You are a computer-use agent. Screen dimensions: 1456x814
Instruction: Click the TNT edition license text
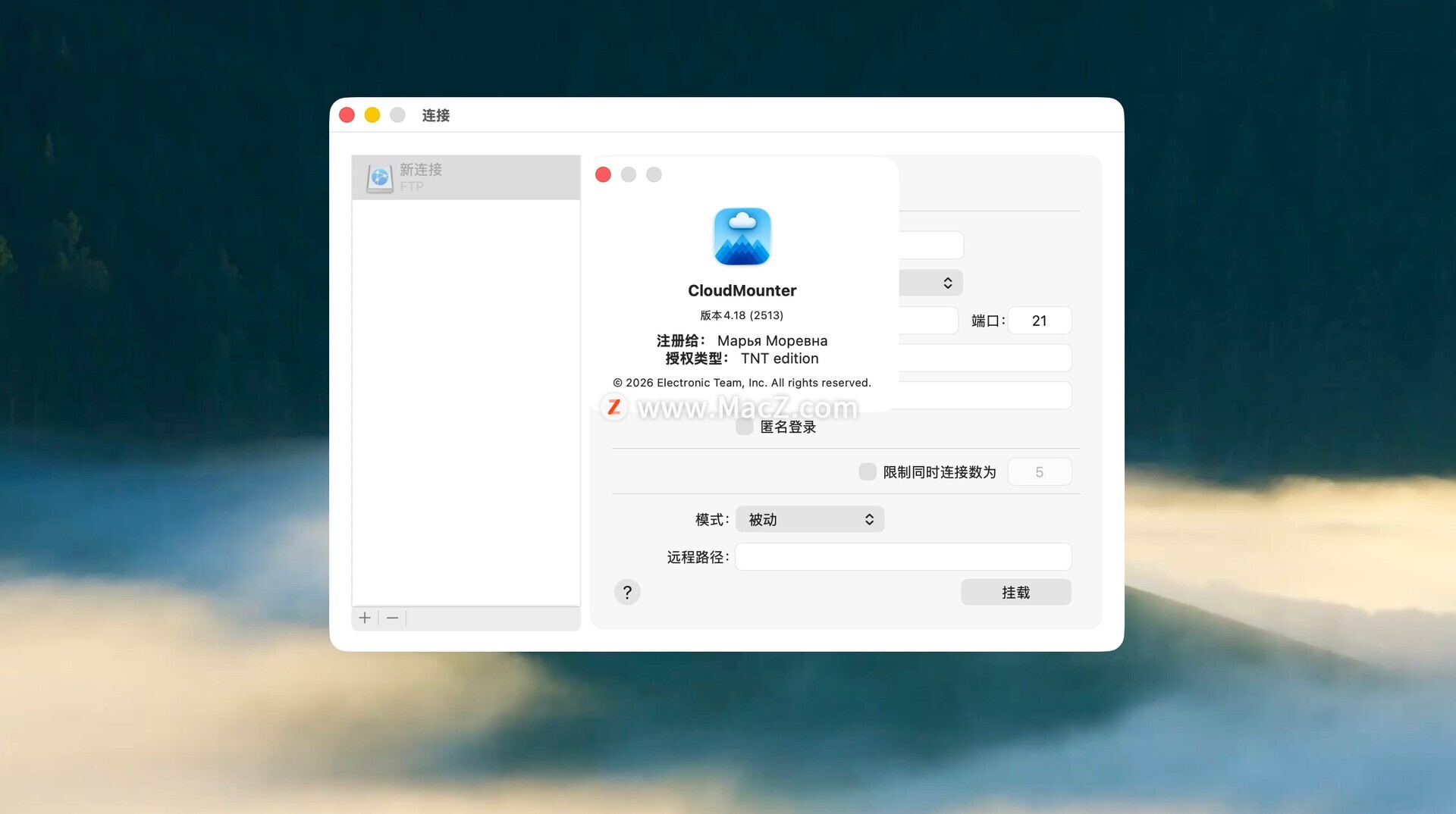point(780,358)
